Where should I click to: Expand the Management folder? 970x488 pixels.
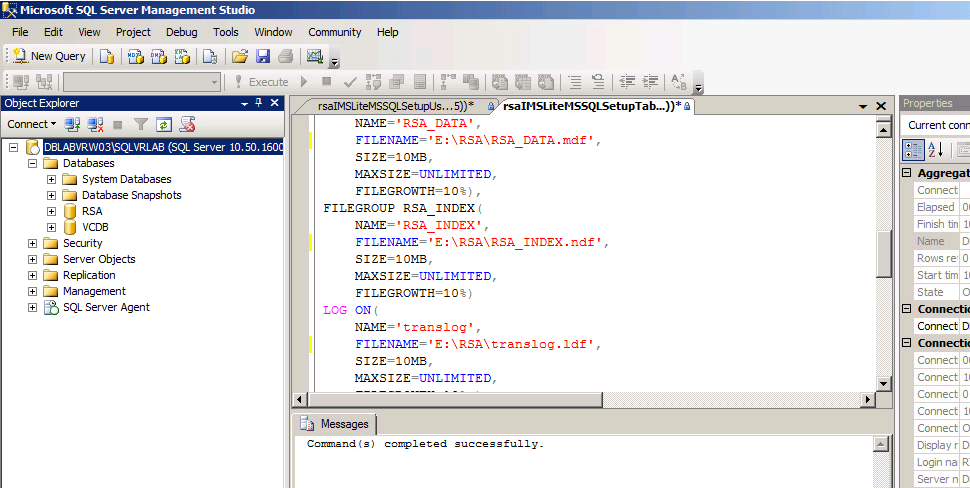32,292
